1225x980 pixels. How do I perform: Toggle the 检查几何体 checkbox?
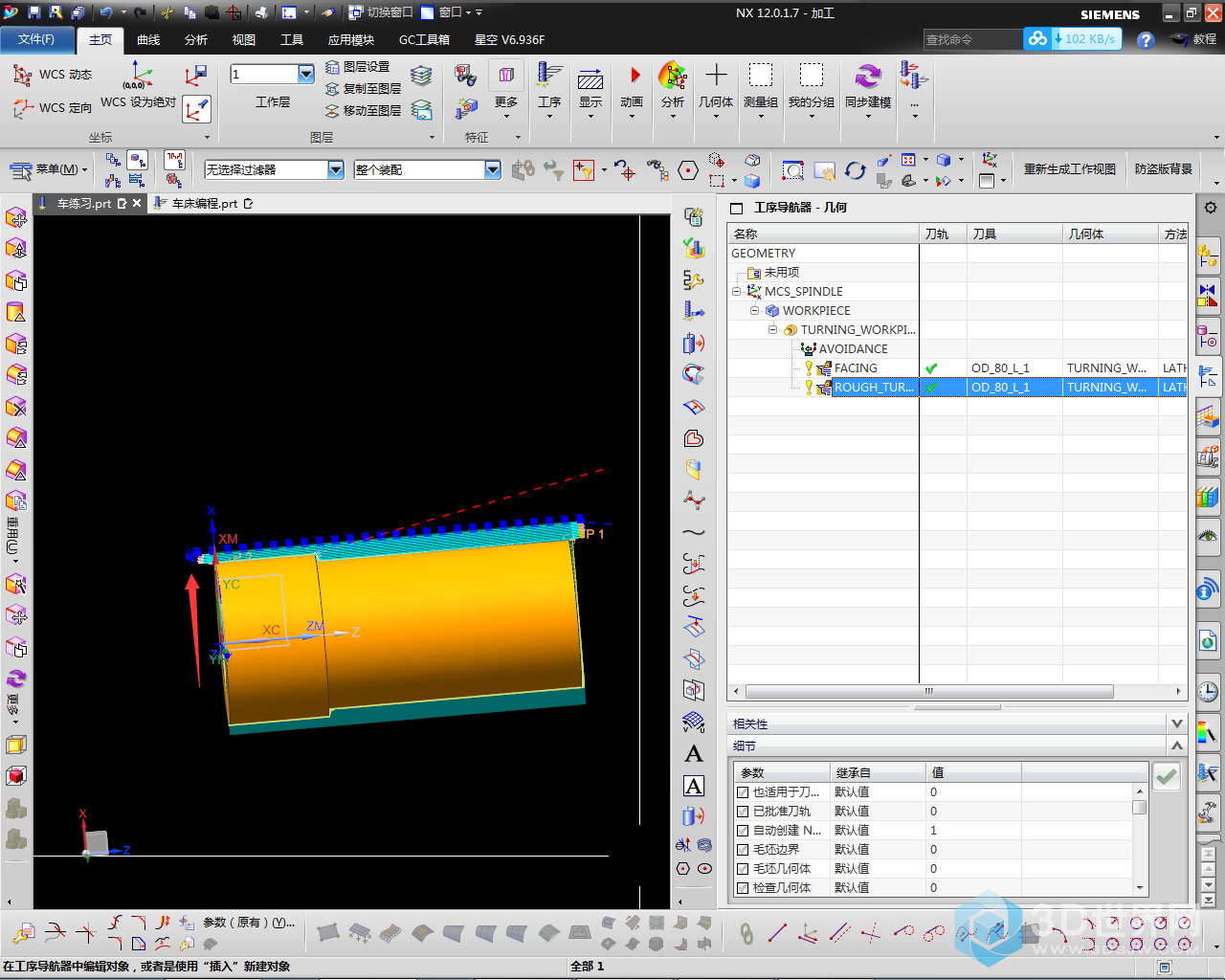743,888
